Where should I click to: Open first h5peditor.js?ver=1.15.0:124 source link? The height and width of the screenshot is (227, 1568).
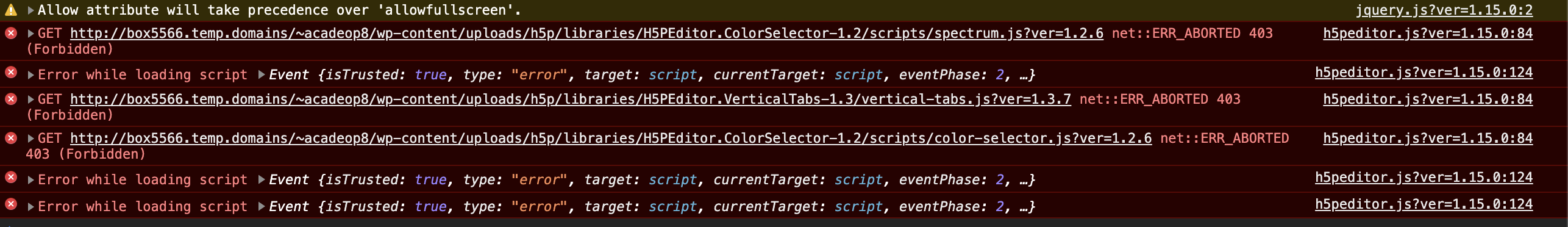tap(1424, 73)
